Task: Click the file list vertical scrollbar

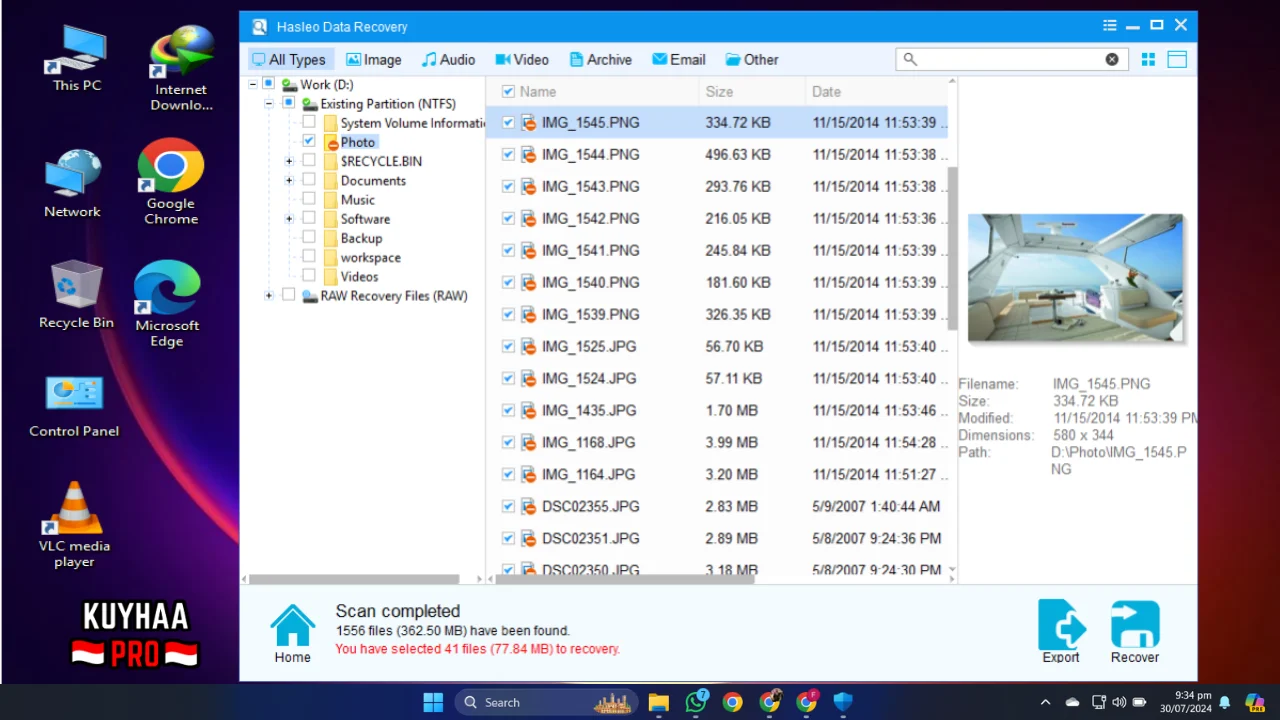Action: (x=953, y=248)
